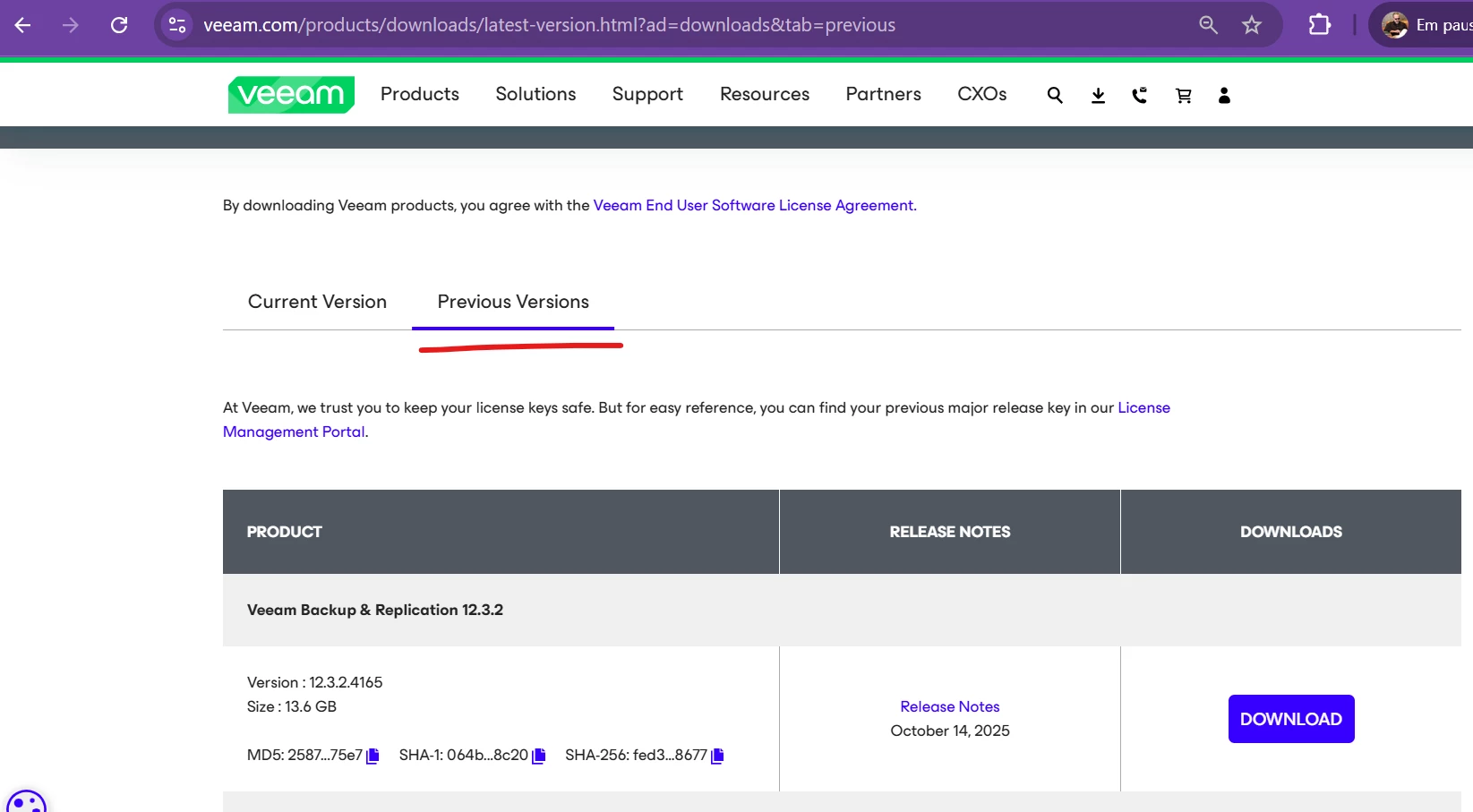Download Veeam Backup & Replication 12.3.2
Image resolution: width=1473 pixels, height=812 pixels.
click(1290, 719)
